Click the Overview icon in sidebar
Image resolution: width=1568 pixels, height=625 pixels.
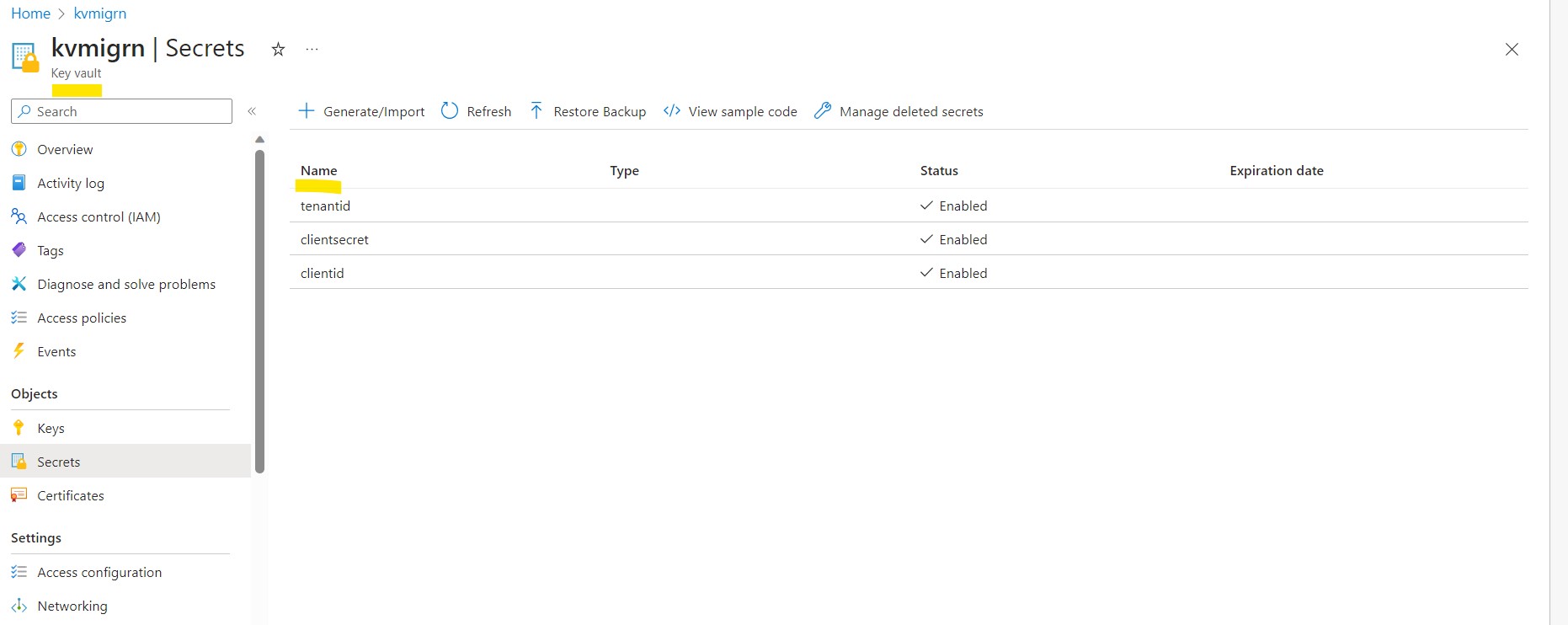19,149
